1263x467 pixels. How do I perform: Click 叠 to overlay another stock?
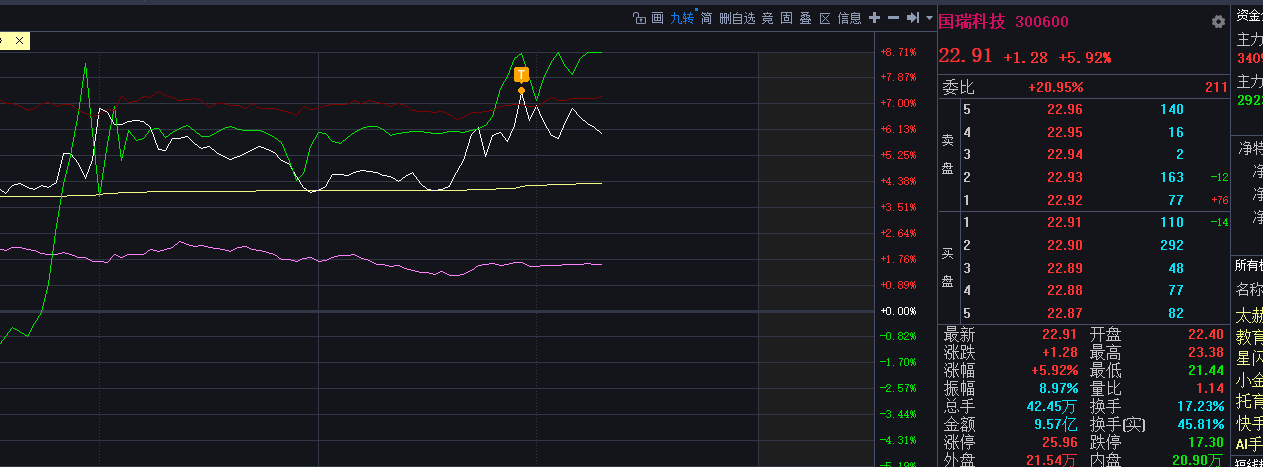(x=805, y=18)
